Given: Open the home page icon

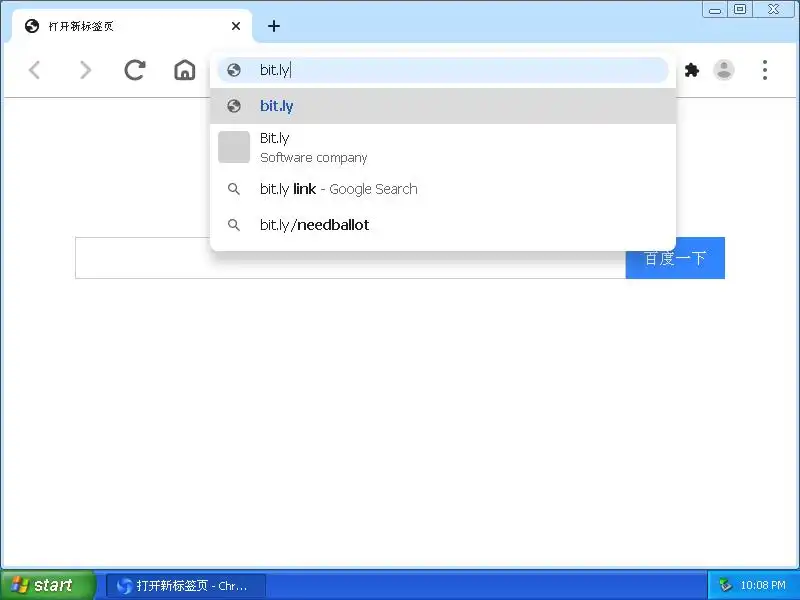Looking at the screenshot, I should (x=185, y=70).
